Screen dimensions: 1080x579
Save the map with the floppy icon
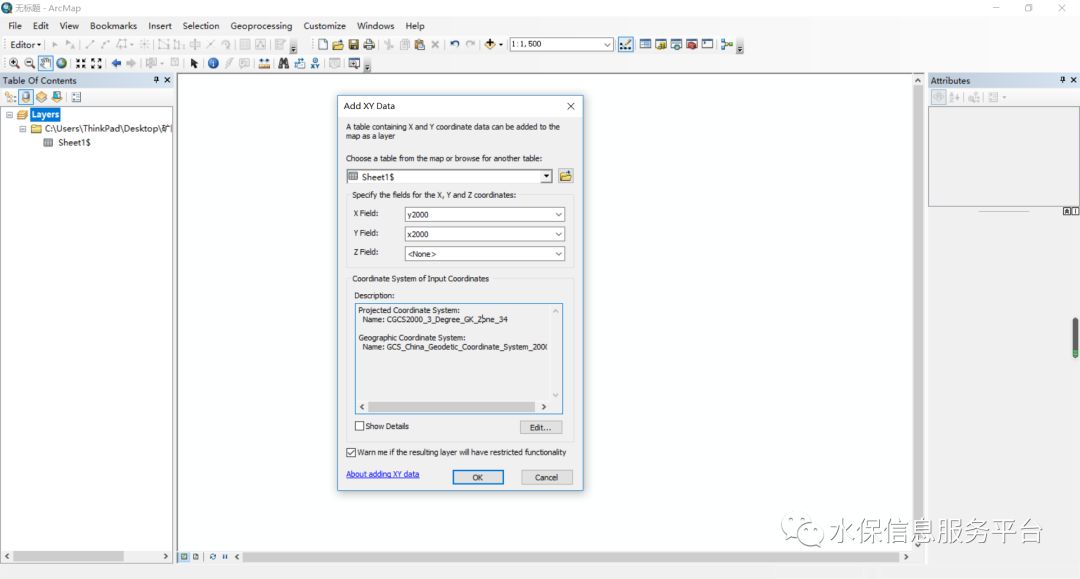[353, 44]
